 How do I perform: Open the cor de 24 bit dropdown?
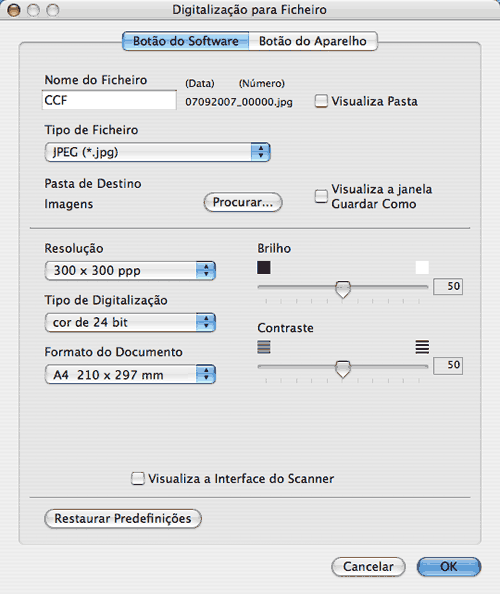tap(130, 322)
